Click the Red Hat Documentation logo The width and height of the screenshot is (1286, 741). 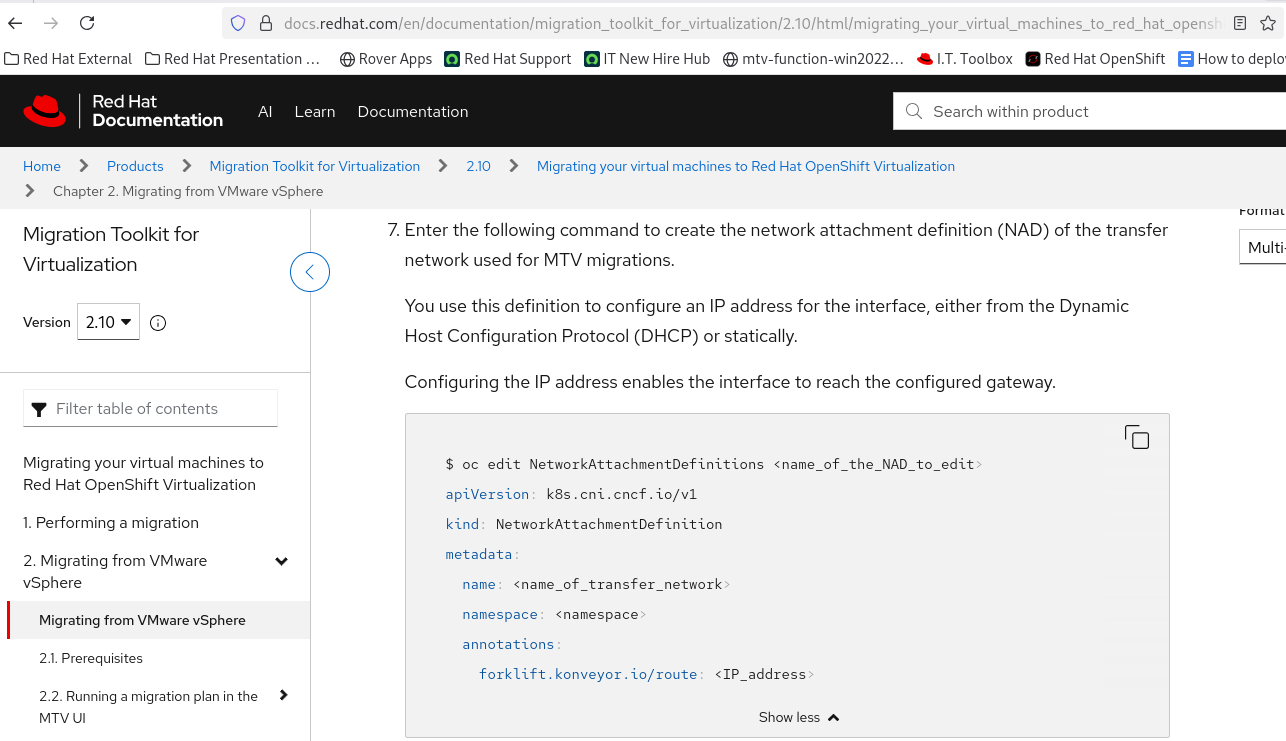(x=123, y=111)
